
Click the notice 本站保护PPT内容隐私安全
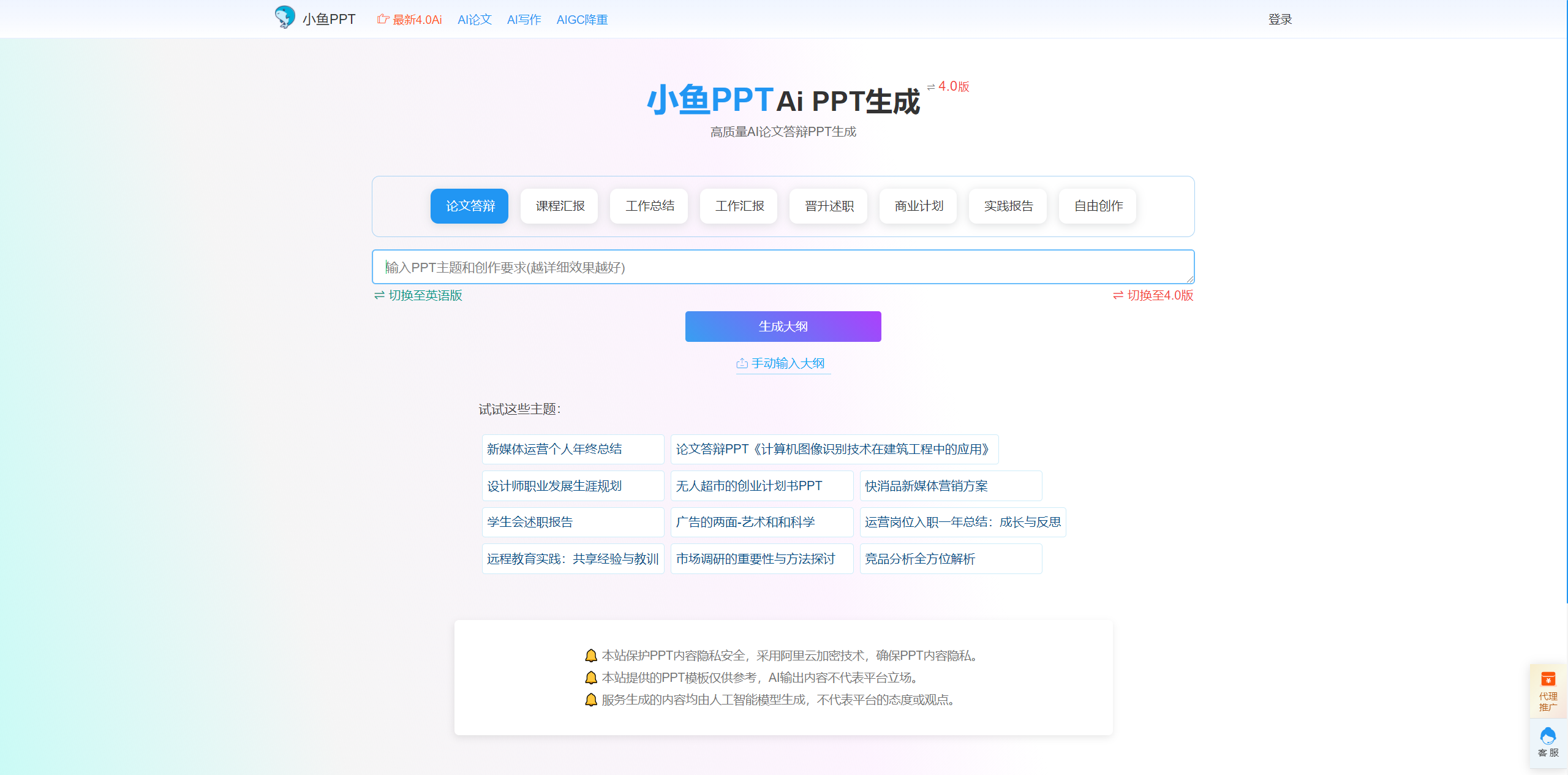(783, 656)
